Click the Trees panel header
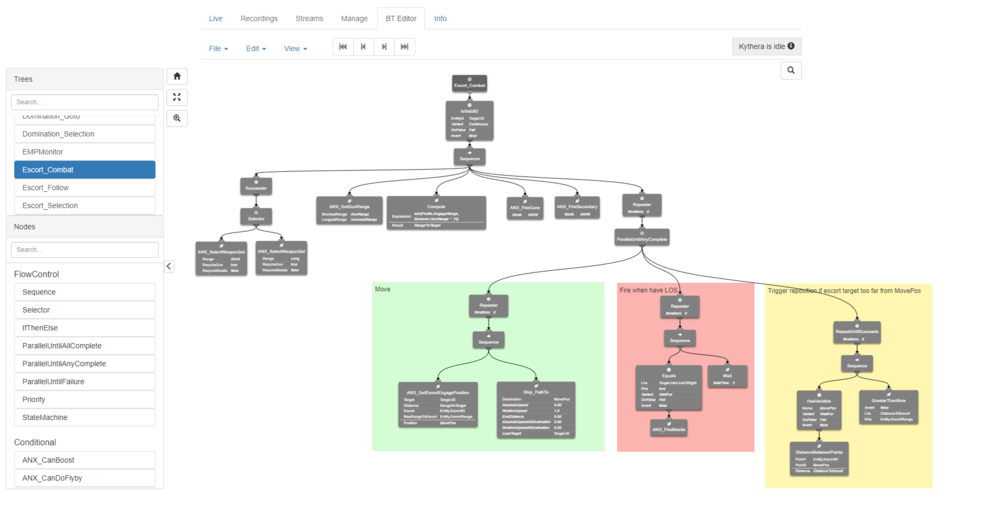 (x=85, y=79)
